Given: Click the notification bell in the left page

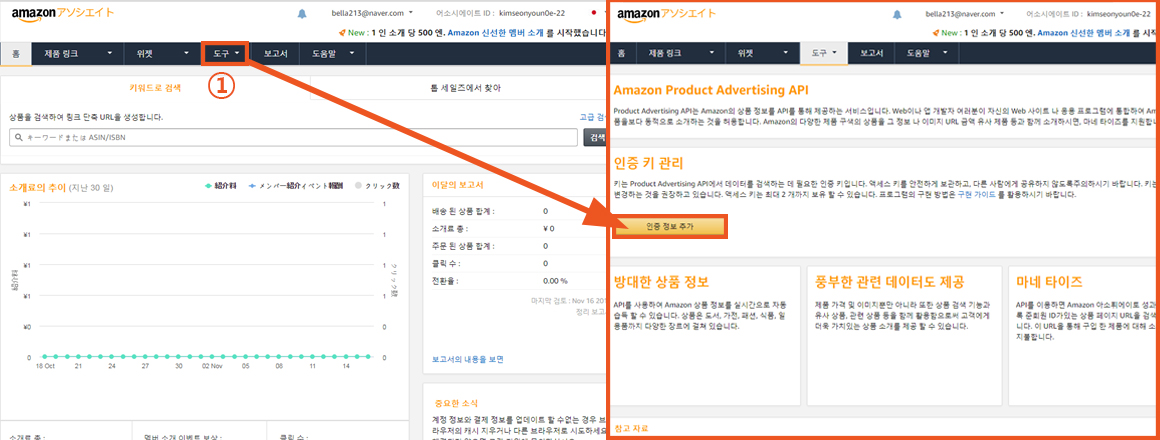Looking at the screenshot, I should click(302, 14).
